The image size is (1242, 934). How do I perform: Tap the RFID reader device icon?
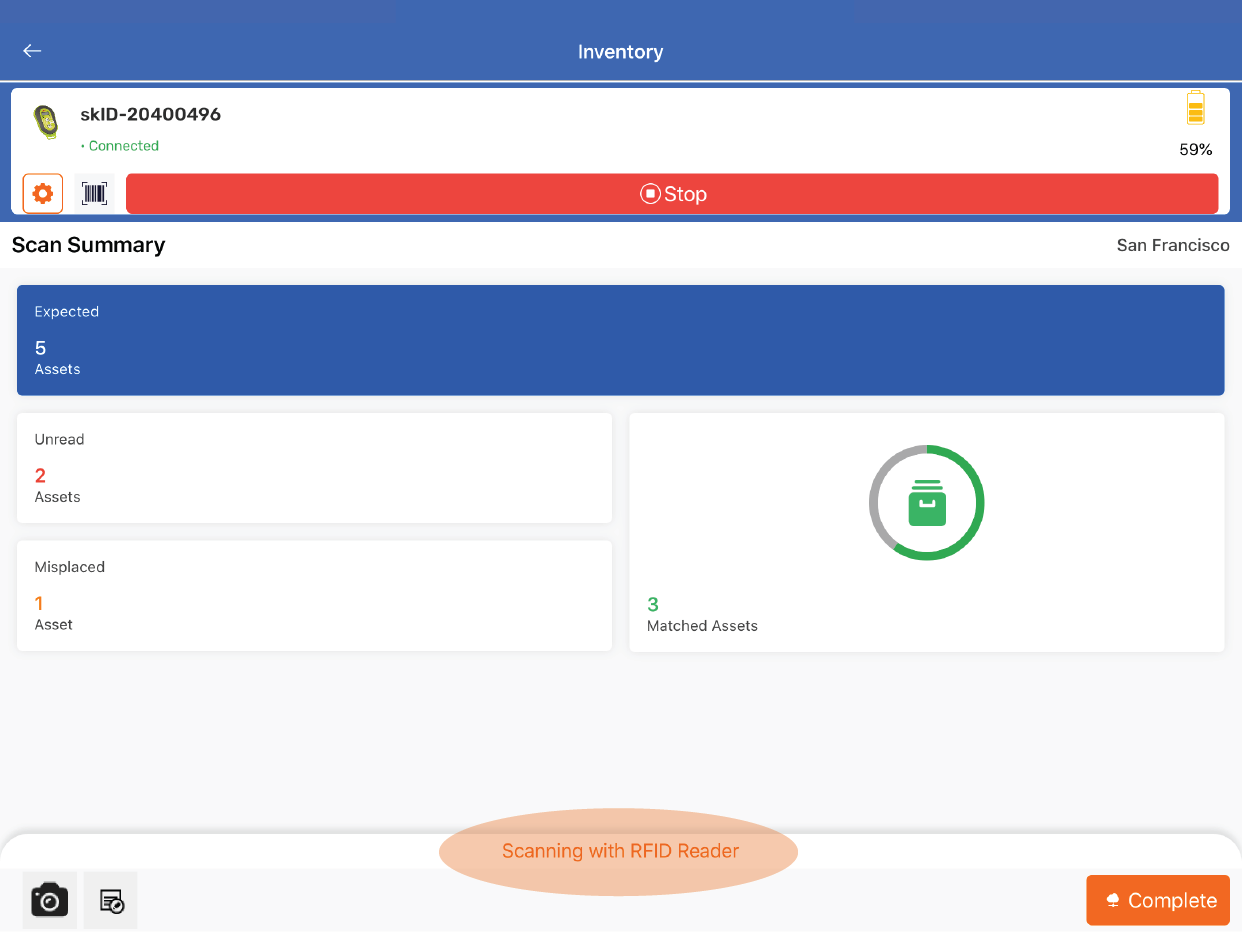coord(45,122)
